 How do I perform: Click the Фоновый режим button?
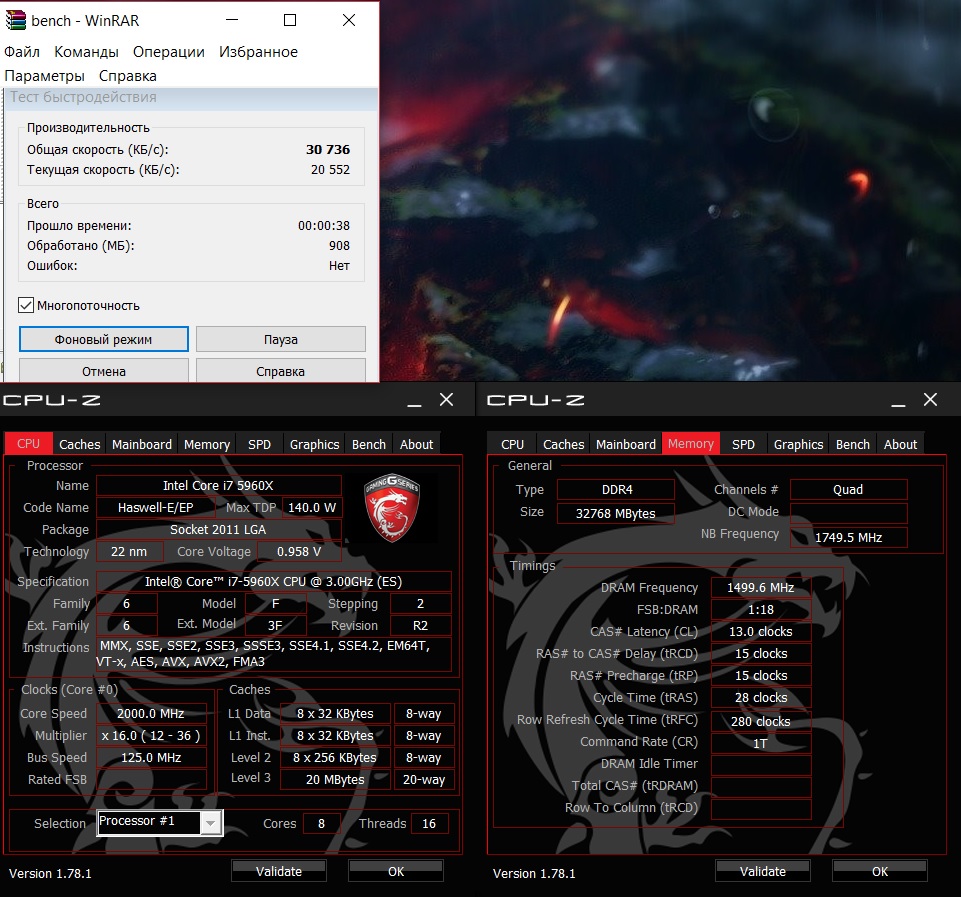104,339
